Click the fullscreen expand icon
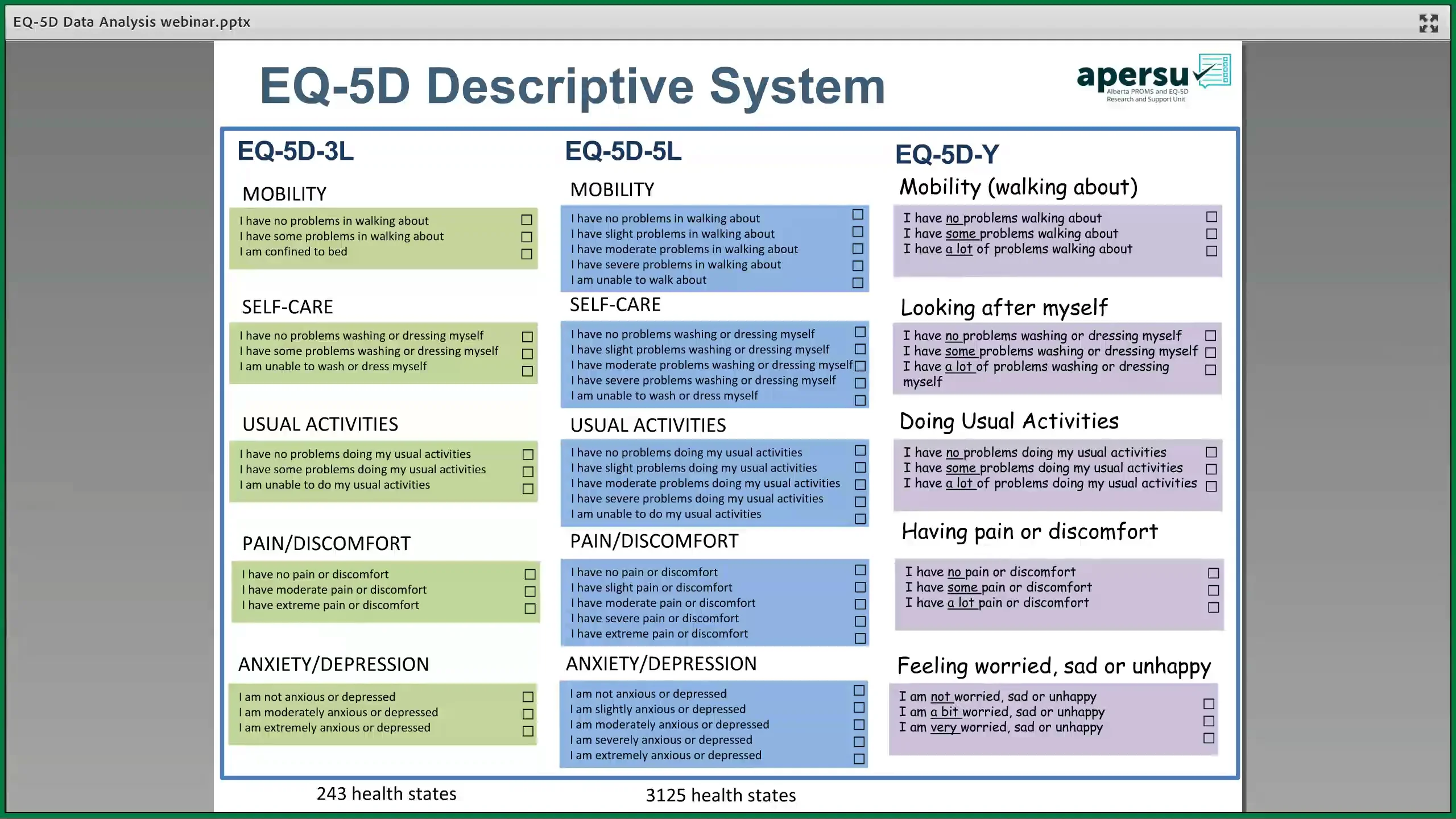1456x819 pixels. click(1428, 23)
